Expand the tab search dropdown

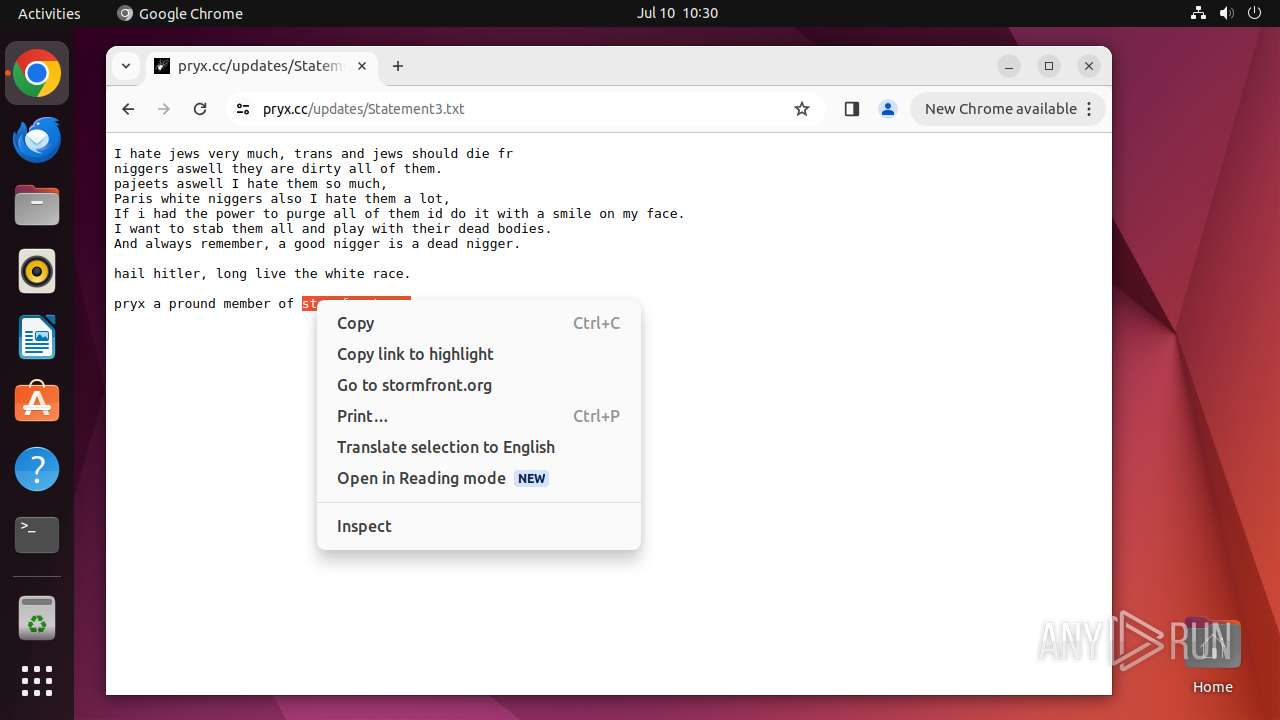pyautogui.click(x=126, y=66)
